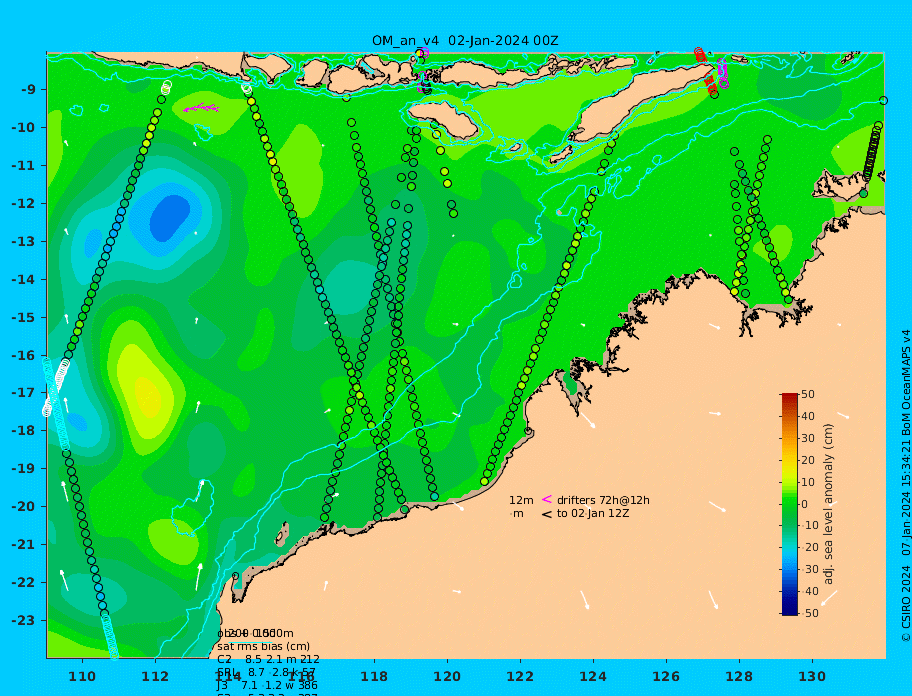The height and width of the screenshot is (696, 912).
Task: Click the 'adj. sea level anomaly (cm)' colour bar title
Action: [829, 504]
